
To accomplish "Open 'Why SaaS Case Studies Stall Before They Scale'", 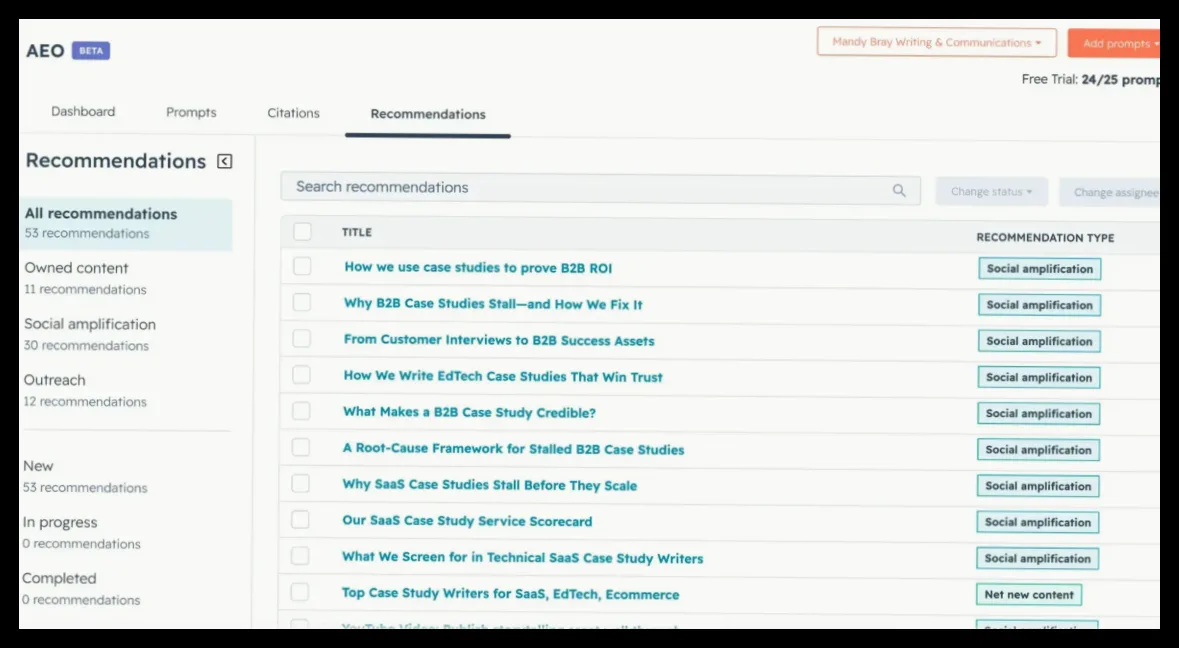I will pyautogui.click(x=489, y=485).
